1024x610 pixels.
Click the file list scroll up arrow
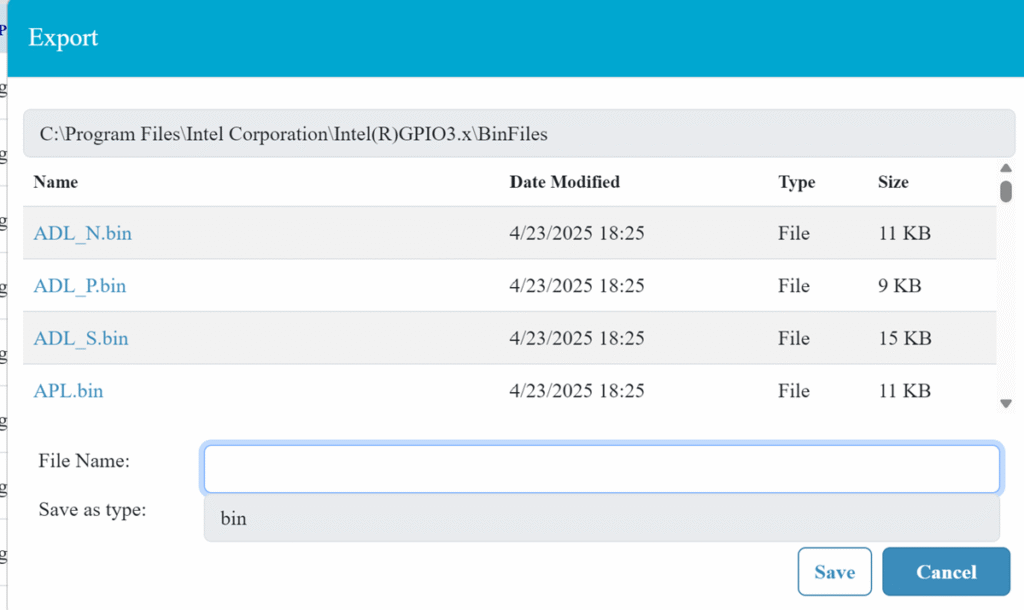click(1006, 169)
